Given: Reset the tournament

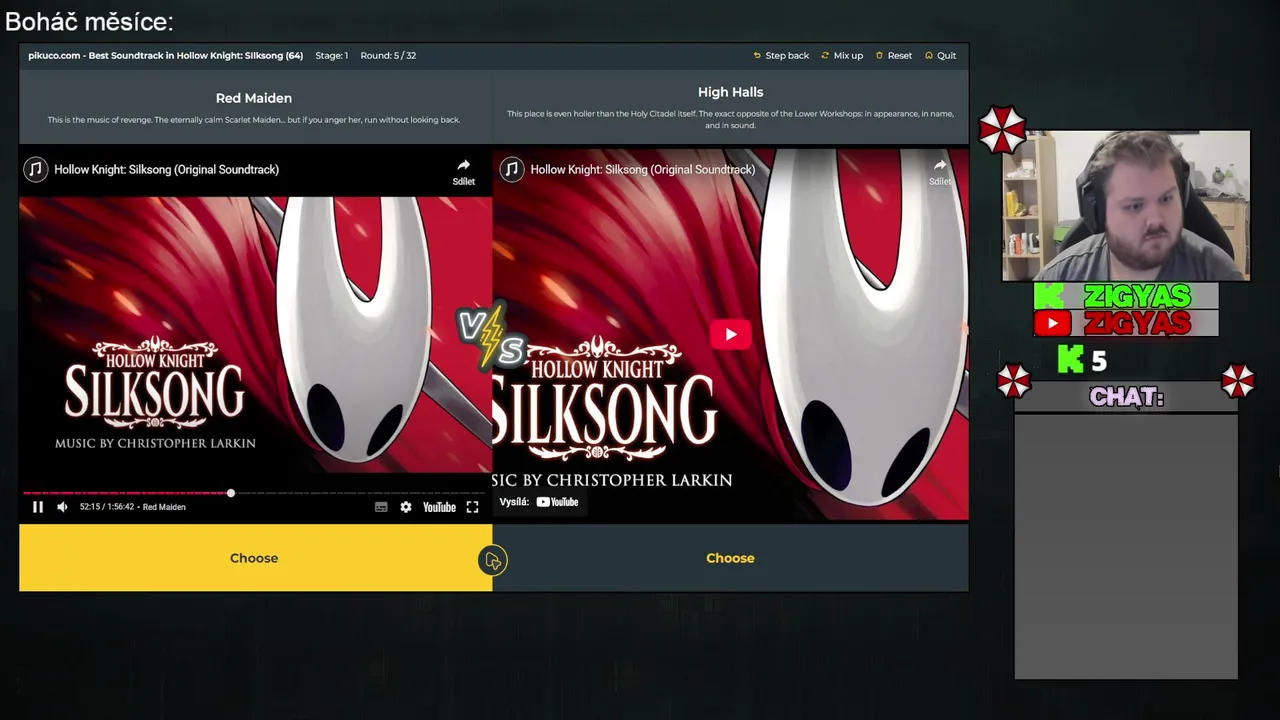Looking at the screenshot, I should pos(894,55).
